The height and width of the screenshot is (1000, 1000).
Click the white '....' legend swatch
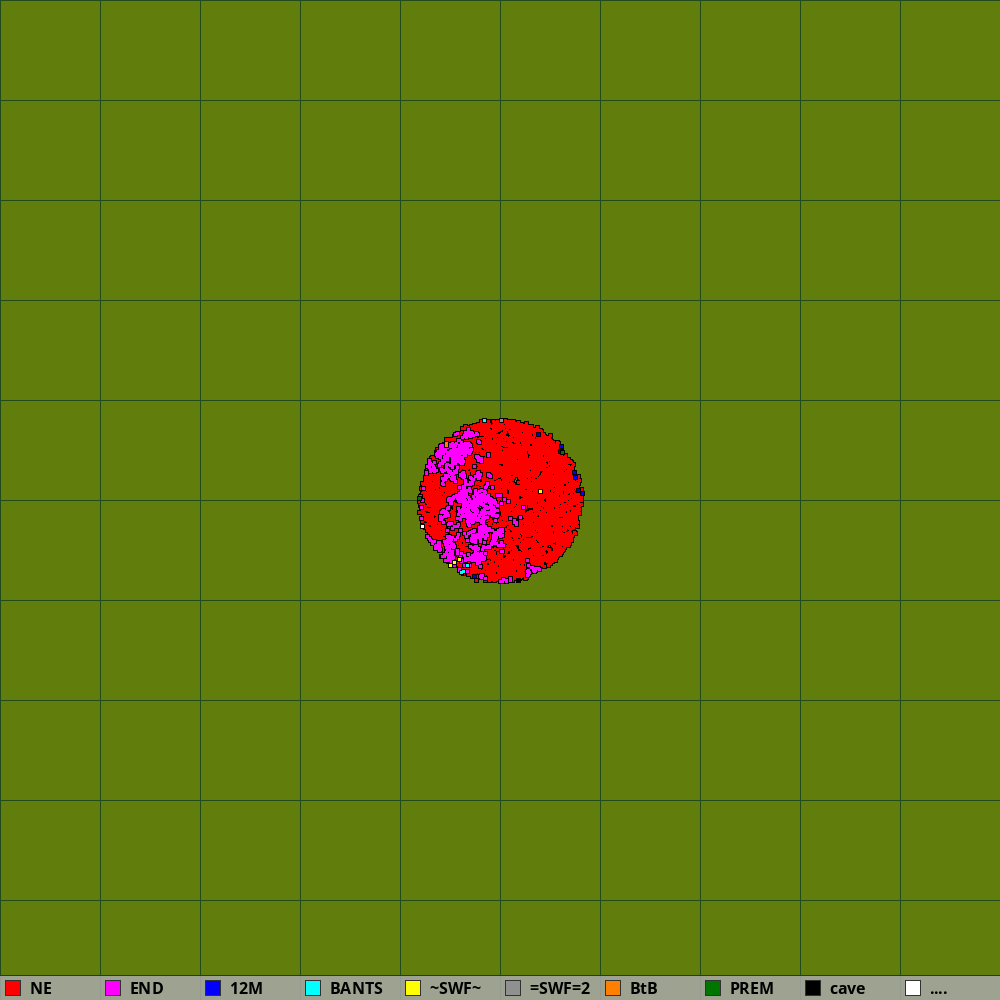coord(913,988)
